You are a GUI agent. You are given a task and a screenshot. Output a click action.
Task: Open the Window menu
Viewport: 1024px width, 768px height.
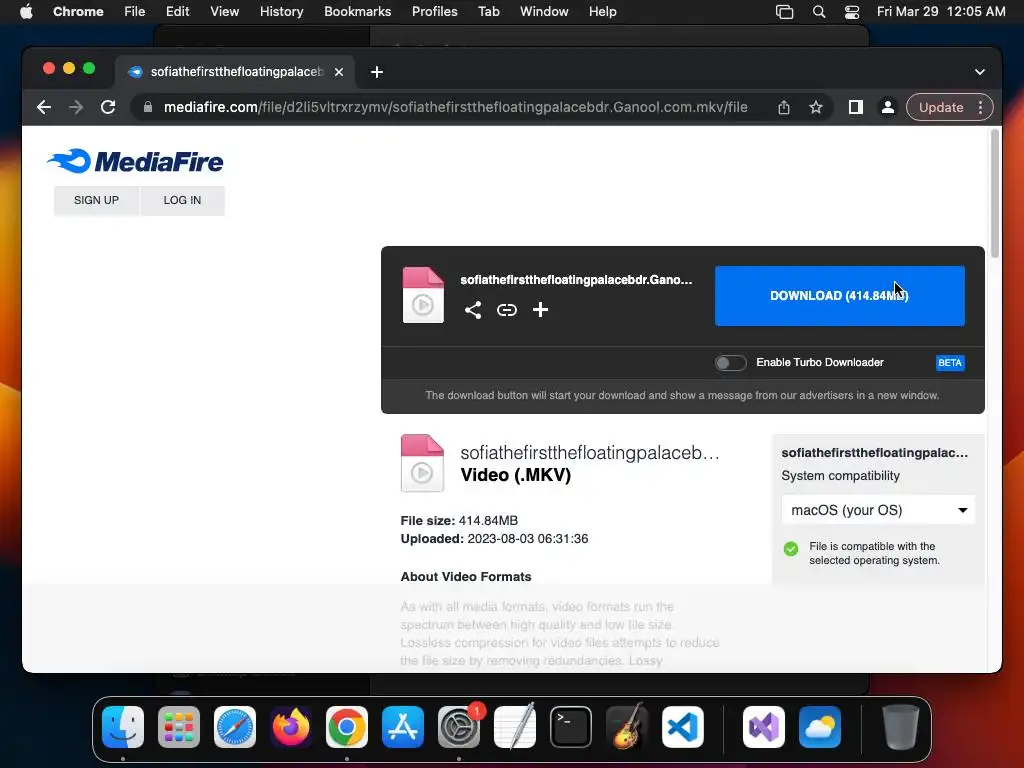[x=544, y=12]
